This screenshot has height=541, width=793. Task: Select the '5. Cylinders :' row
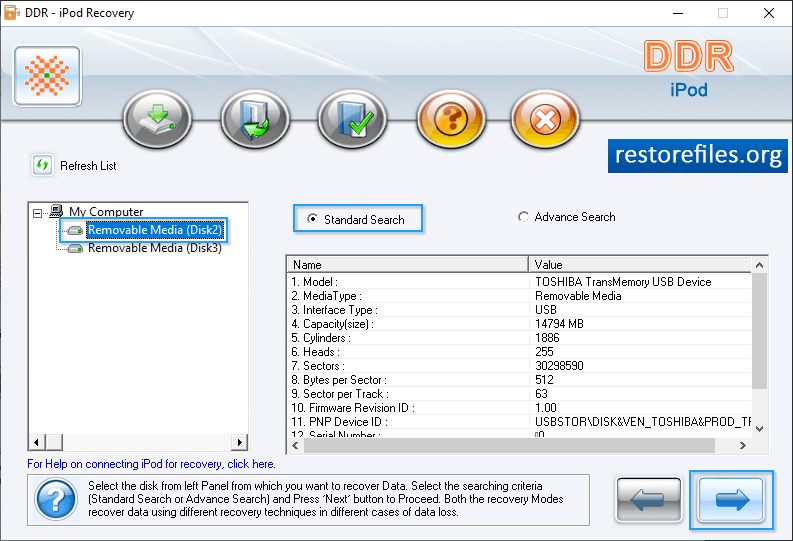(x=519, y=338)
